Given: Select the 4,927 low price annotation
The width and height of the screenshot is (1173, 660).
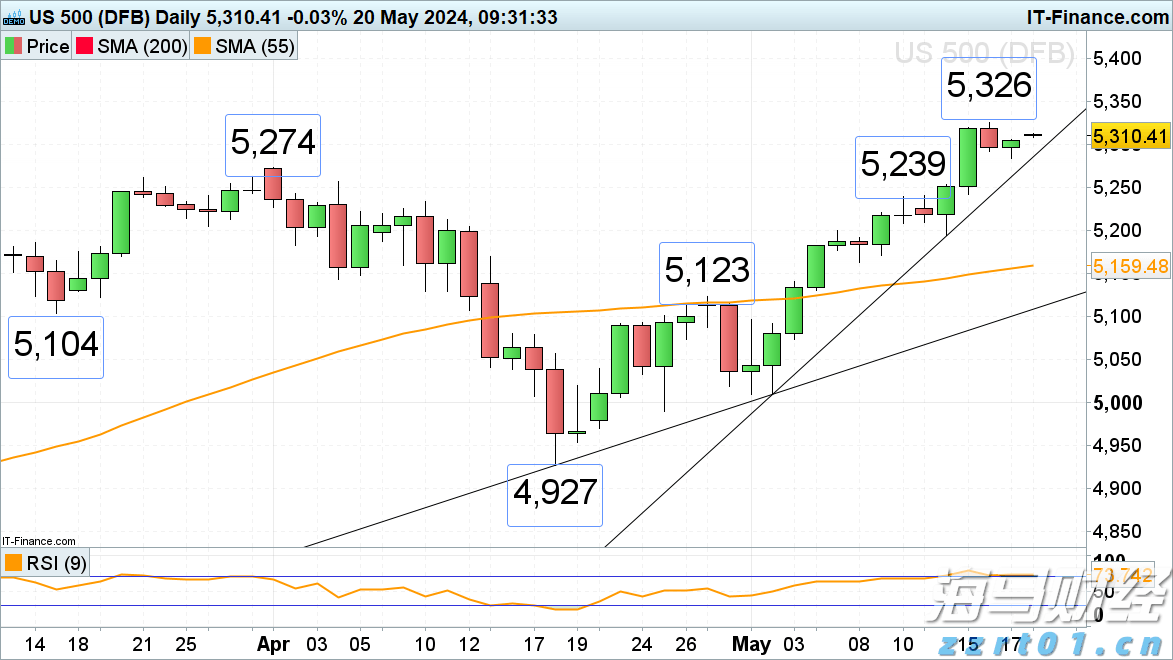Looking at the screenshot, I should (x=555, y=494).
